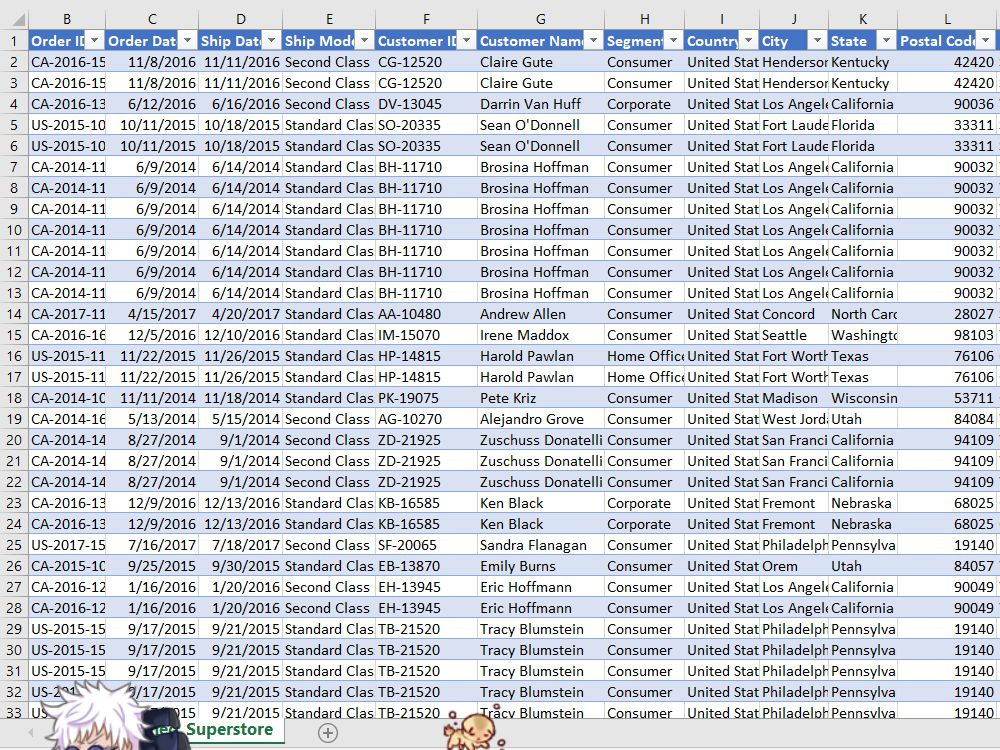The width and height of the screenshot is (1000, 750).
Task: Click order date cell 9/25/2015
Action: [152, 566]
